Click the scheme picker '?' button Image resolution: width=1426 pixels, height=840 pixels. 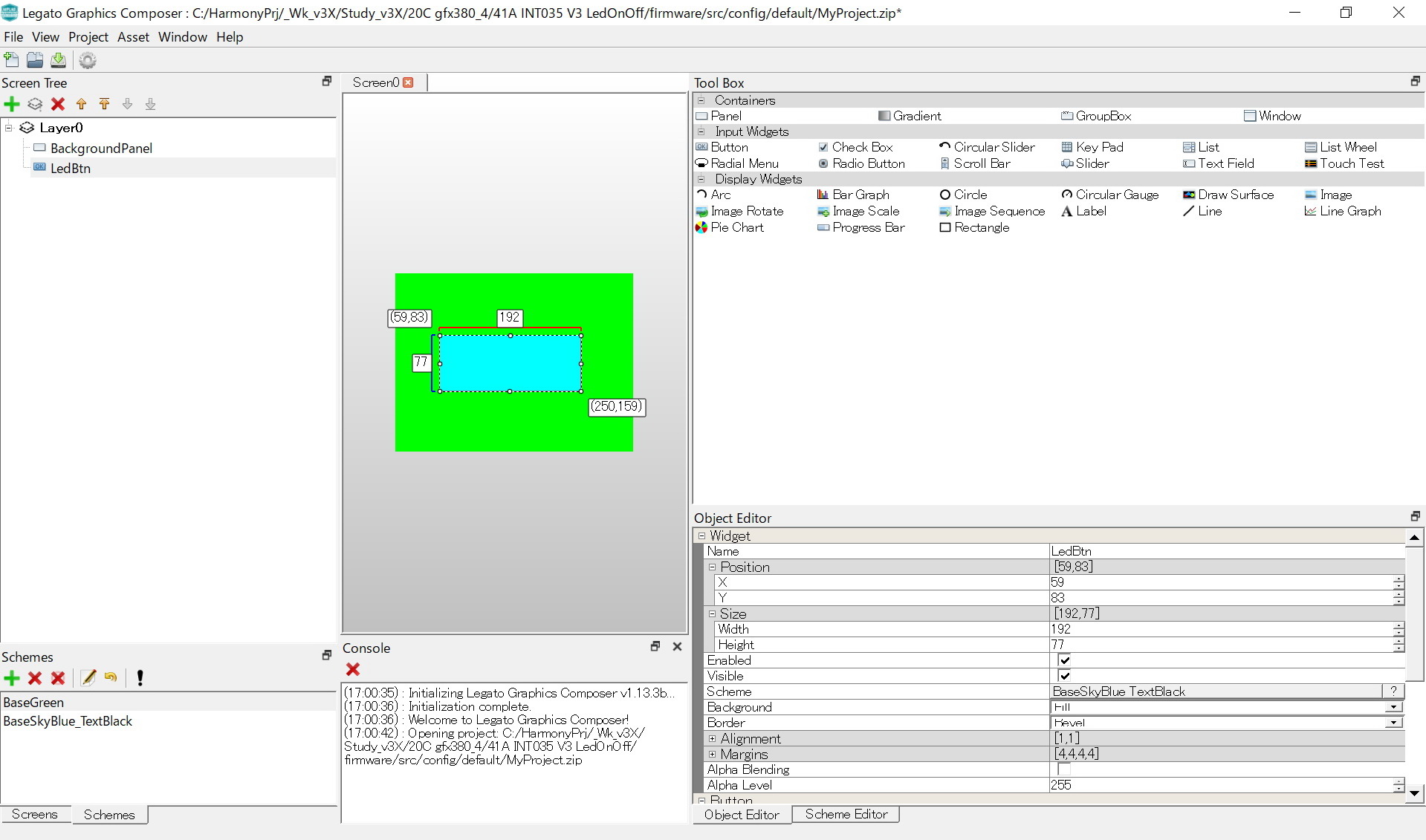coord(1393,691)
